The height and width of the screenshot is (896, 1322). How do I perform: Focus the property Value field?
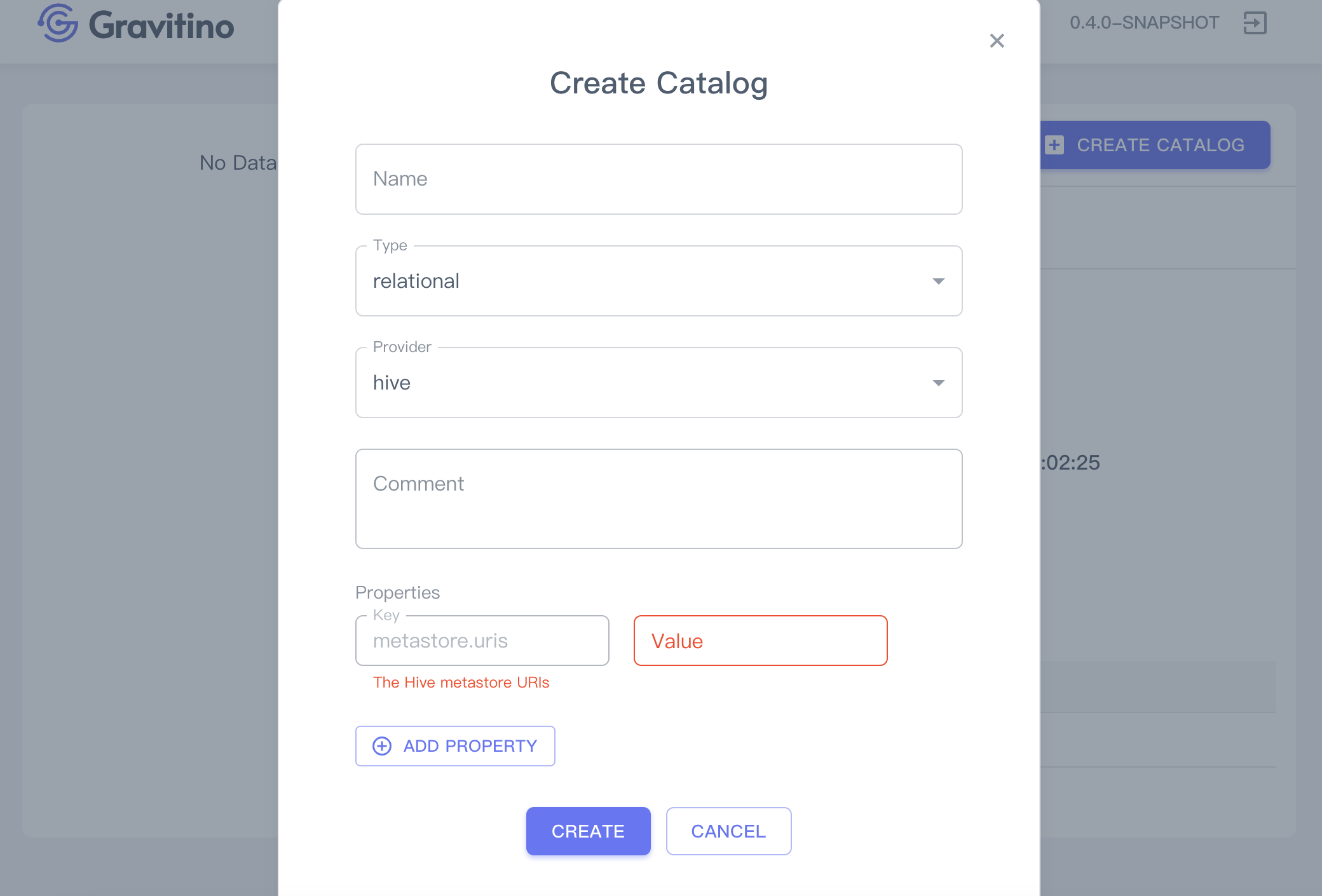click(760, 641)
